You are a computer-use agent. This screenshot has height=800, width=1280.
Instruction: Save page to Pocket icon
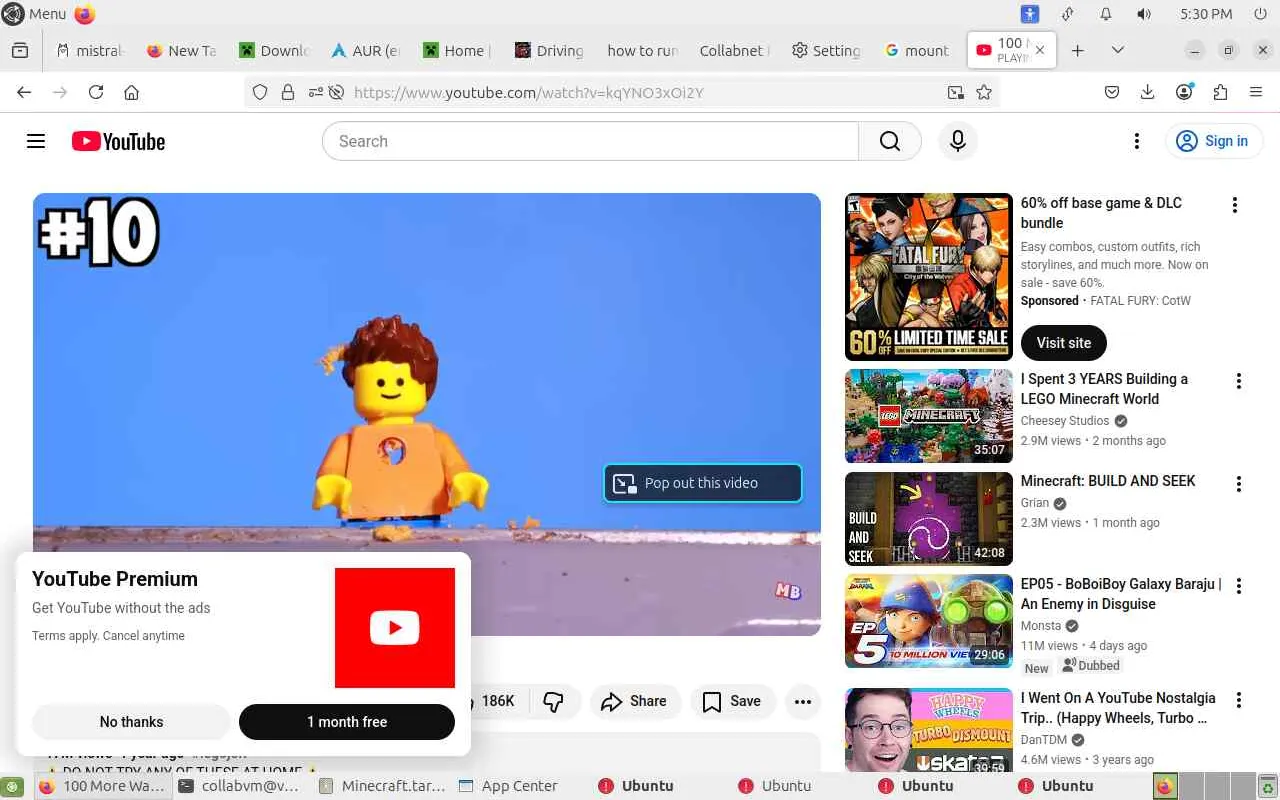pyautogui.click(x=1112, y=92)
